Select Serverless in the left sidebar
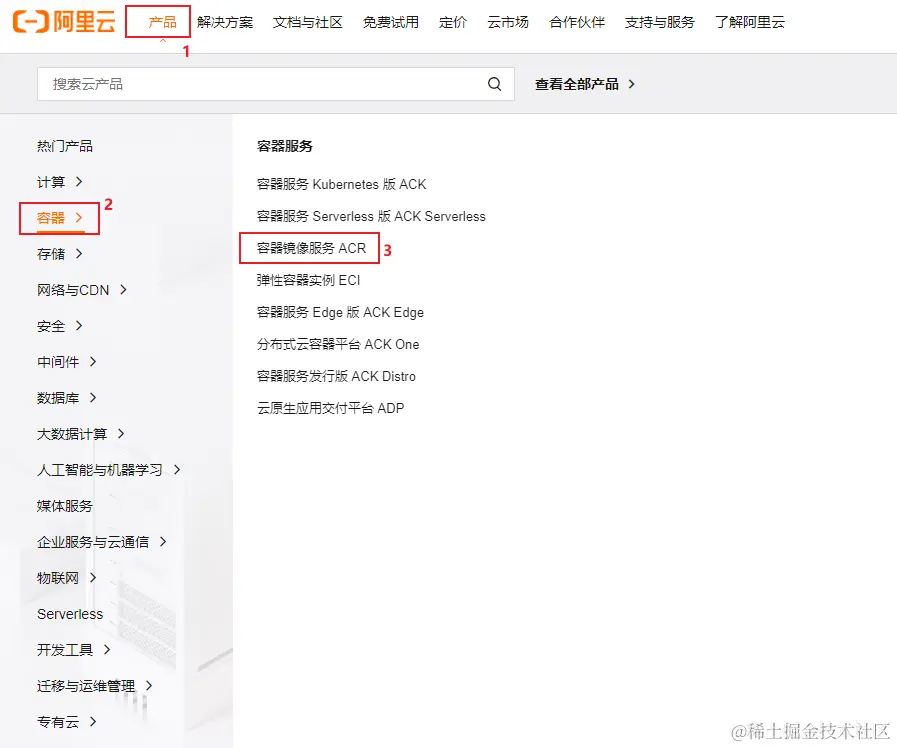Screen dimensions: 897x748 (69, 614)
